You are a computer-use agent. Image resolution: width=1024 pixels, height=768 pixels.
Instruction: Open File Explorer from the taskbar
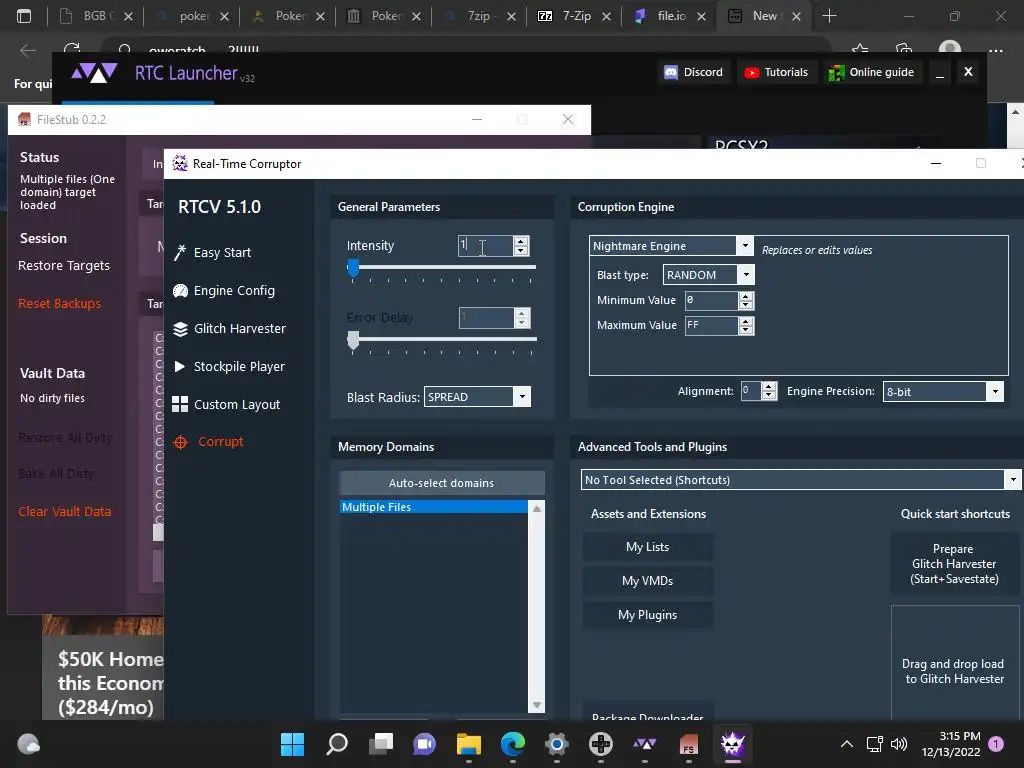click(x=469, y=744)
